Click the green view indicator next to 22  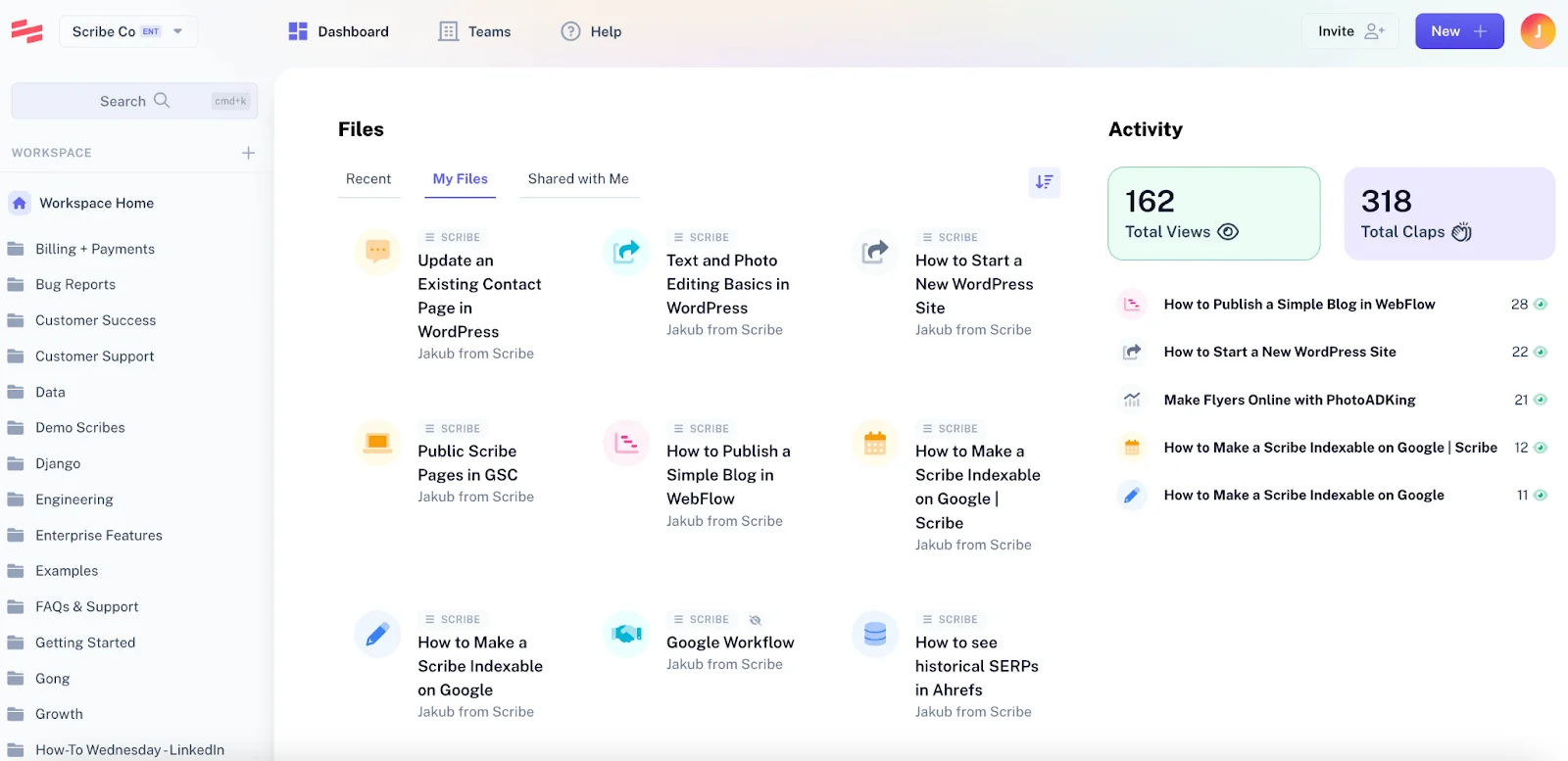pos(1541,352)
